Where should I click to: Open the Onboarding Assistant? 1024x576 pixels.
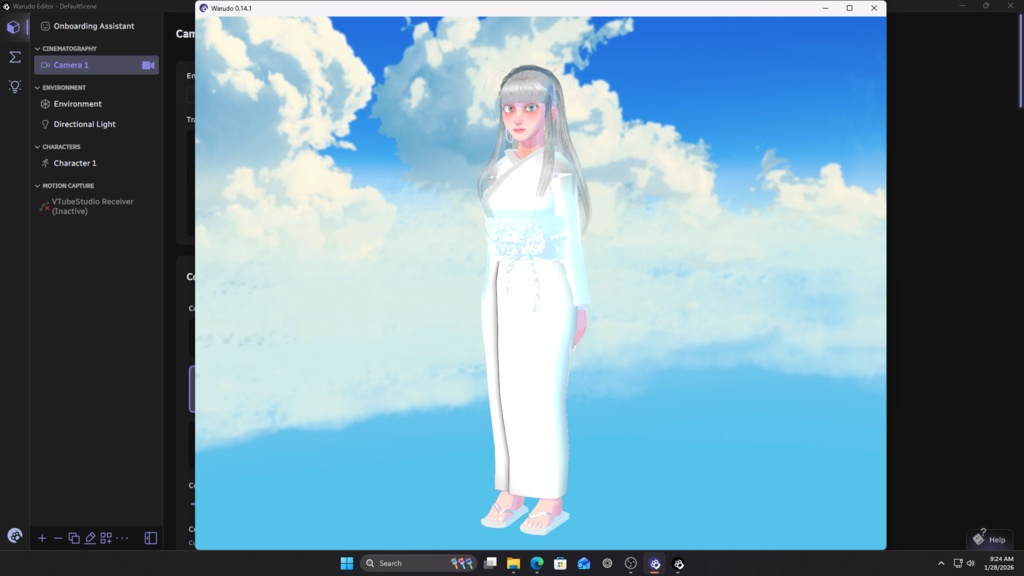tap(90, 26)
